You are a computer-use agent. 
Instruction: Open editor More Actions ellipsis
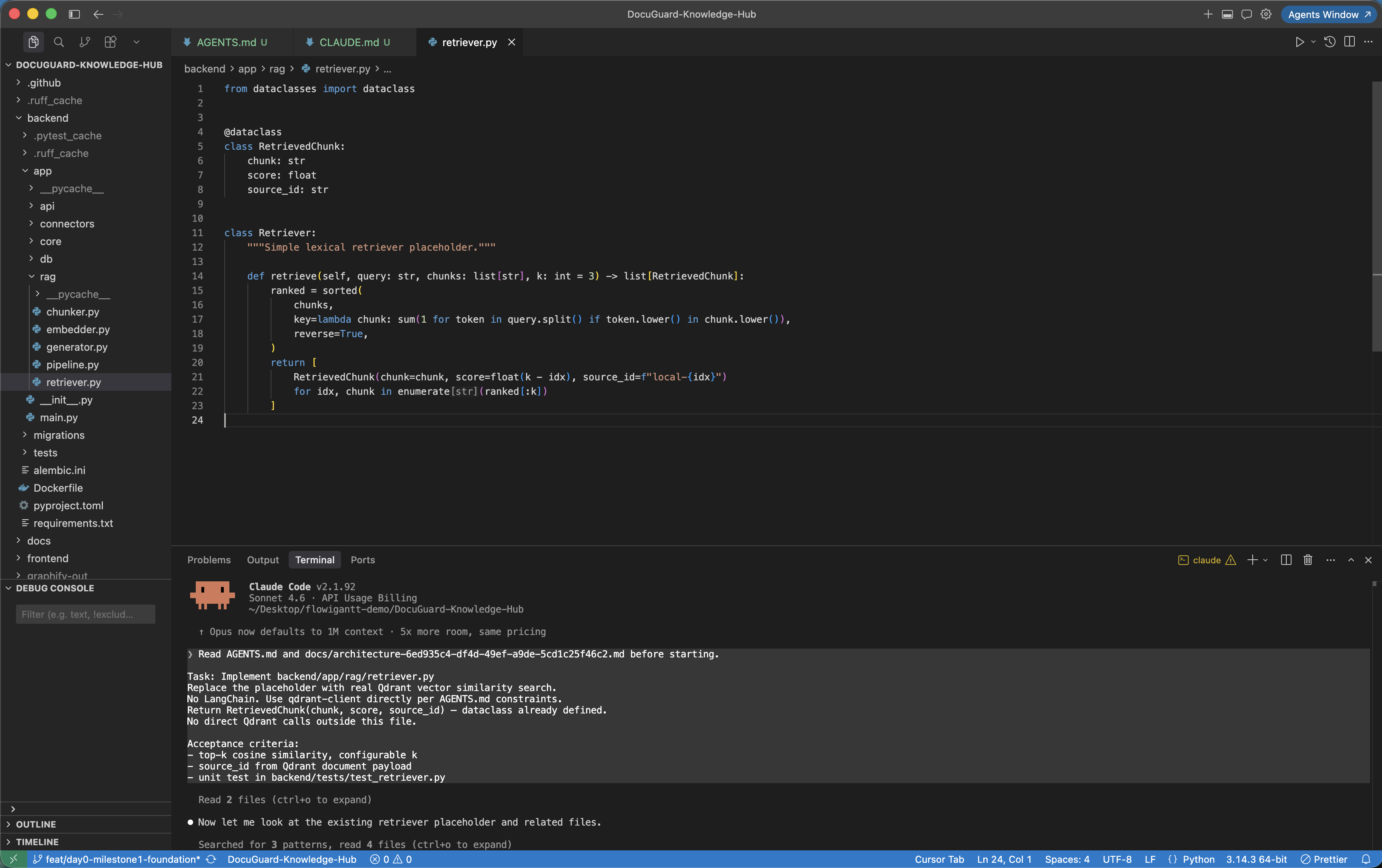[1368, 42]
